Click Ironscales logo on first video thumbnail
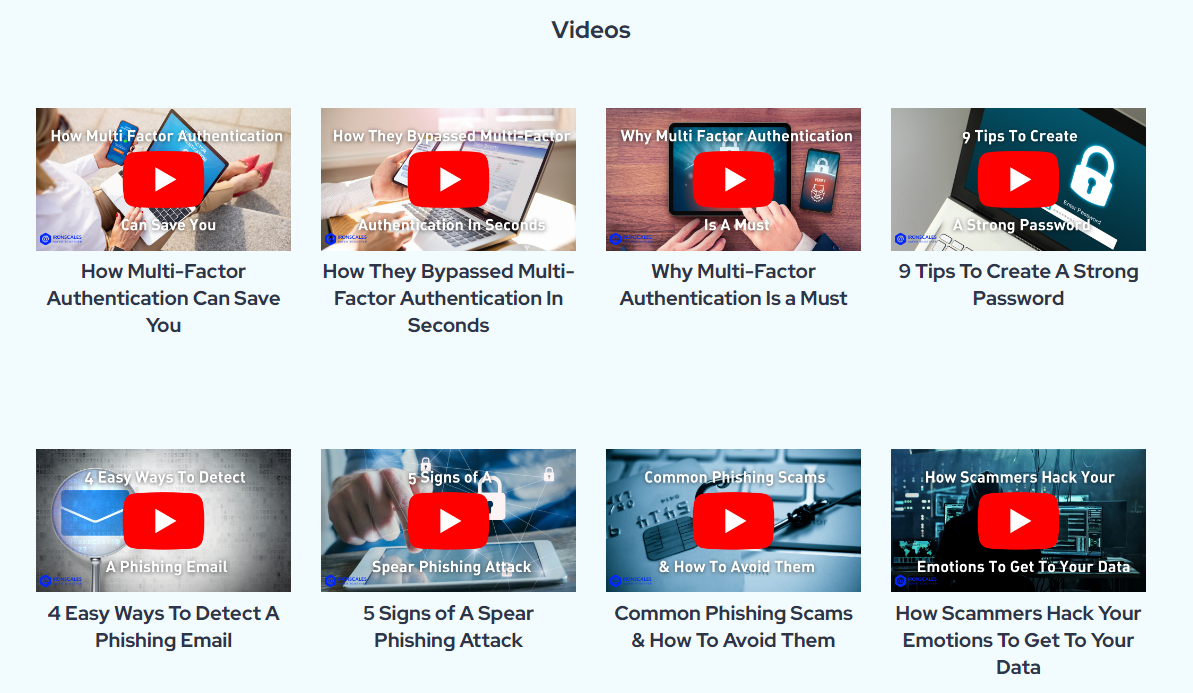The width and height of the screenshot is (1193, 693). coord(61,239)
